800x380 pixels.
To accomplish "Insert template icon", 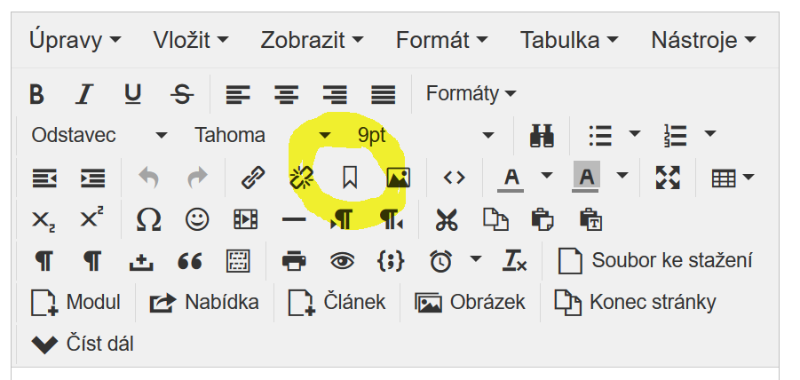I will pos(238,262).
